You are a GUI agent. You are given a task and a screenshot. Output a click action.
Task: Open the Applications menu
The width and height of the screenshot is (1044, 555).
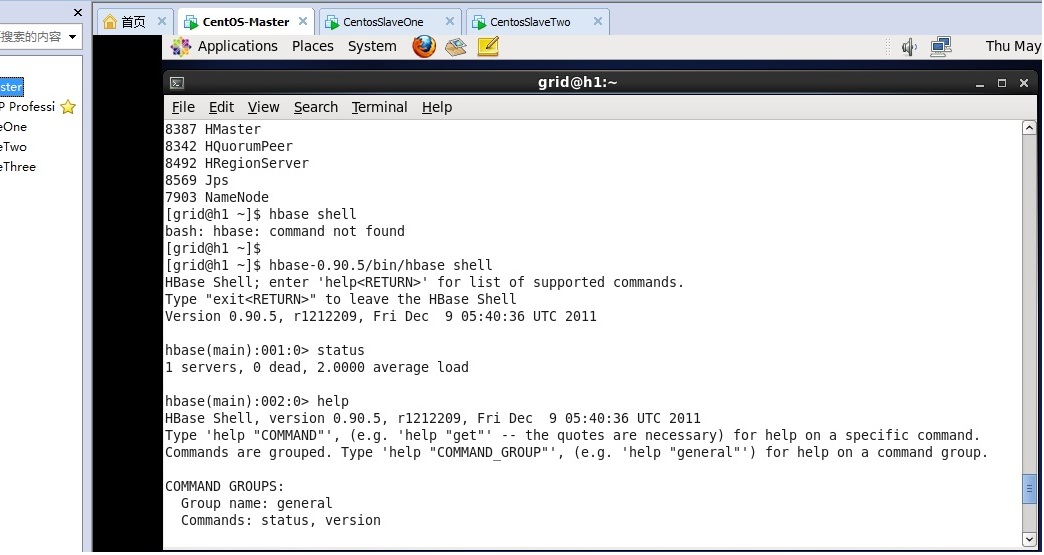coord(238,47)
